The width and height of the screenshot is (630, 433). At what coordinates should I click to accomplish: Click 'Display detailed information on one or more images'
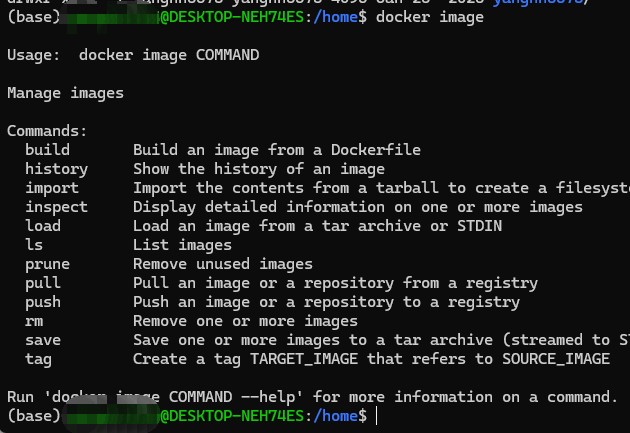(358, 207)
